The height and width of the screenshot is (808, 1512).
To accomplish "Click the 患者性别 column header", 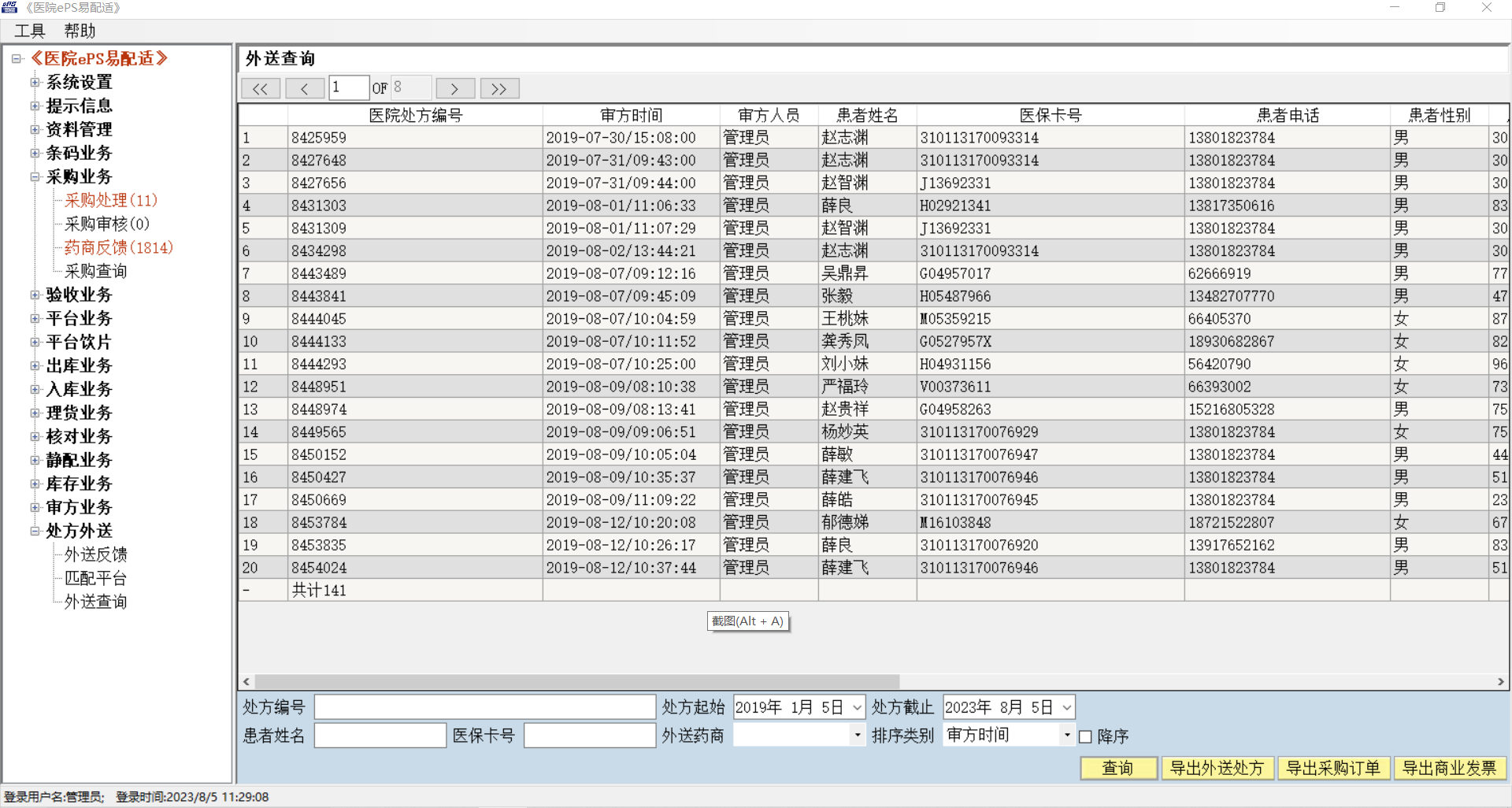I will click(x=1440, y=115).
